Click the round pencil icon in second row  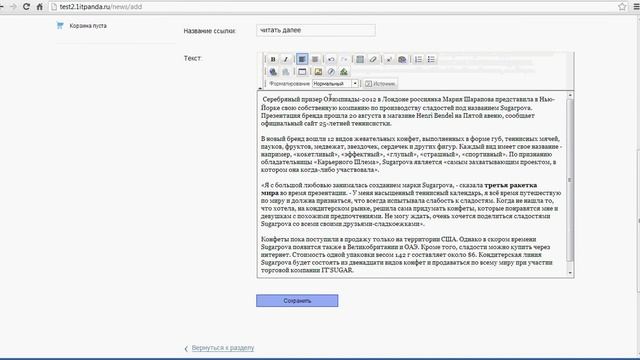[x=331, y=72]
